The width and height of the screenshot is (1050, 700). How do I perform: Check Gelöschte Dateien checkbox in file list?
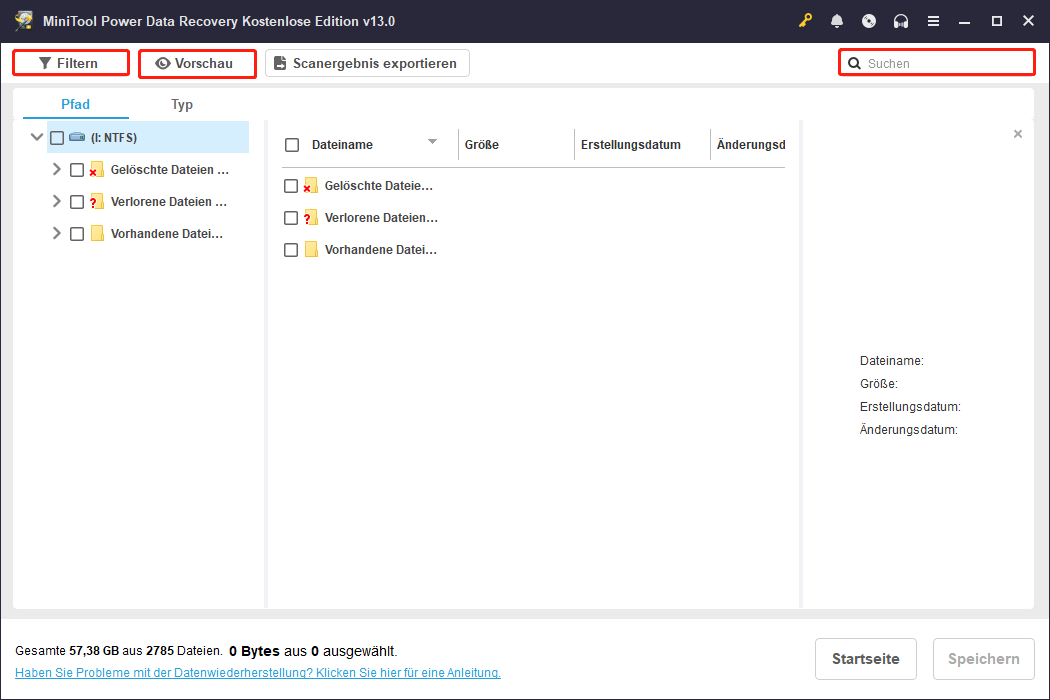[x=291, y=186]
